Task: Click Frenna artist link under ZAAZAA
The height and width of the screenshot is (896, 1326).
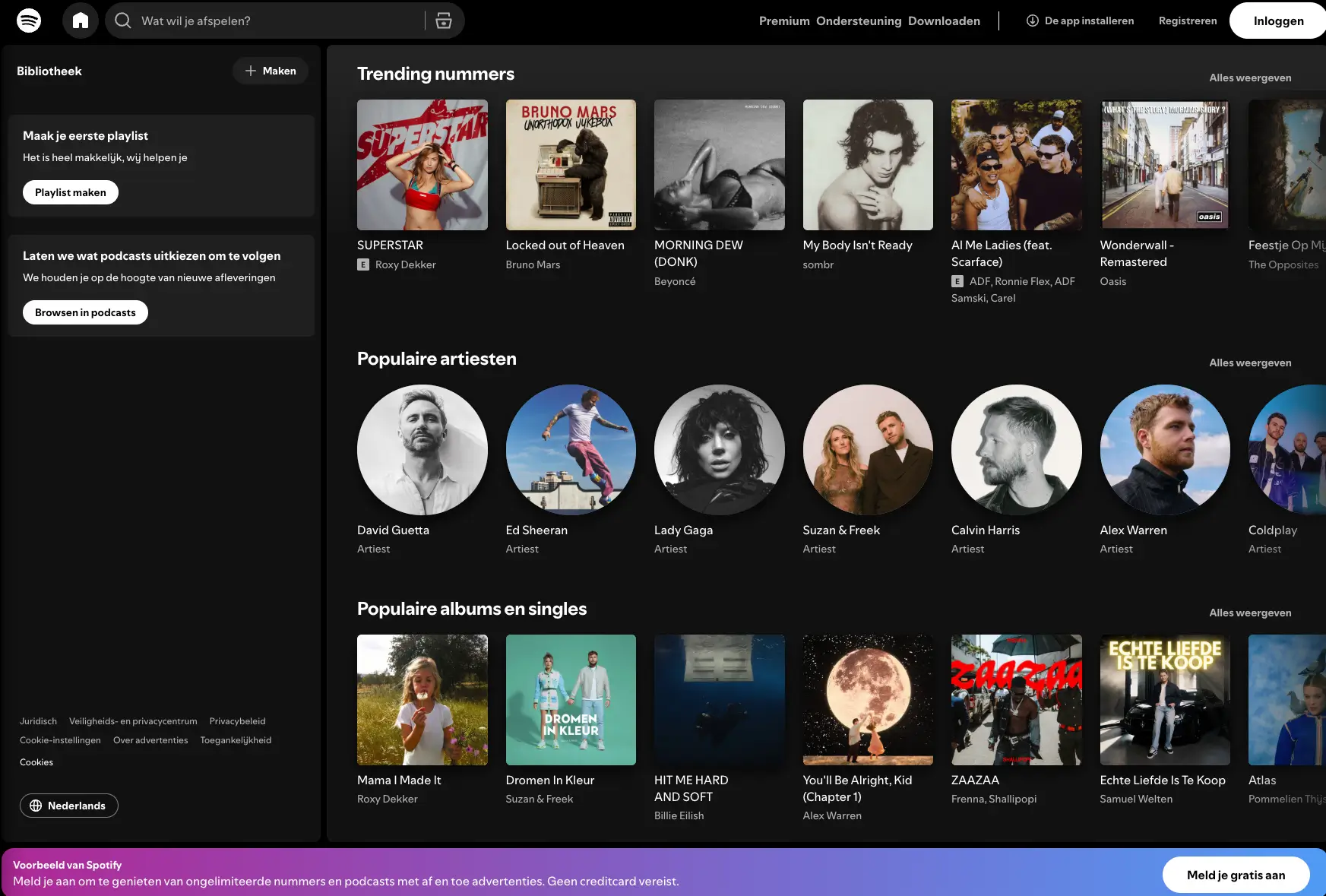Action: pos(968,799)
